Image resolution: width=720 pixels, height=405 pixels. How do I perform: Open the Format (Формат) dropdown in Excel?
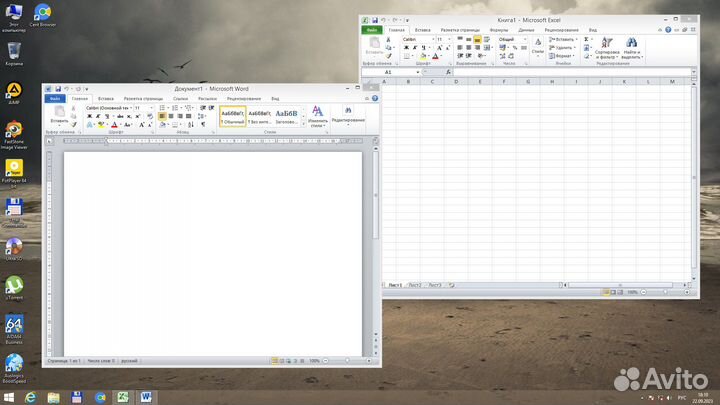562,56
